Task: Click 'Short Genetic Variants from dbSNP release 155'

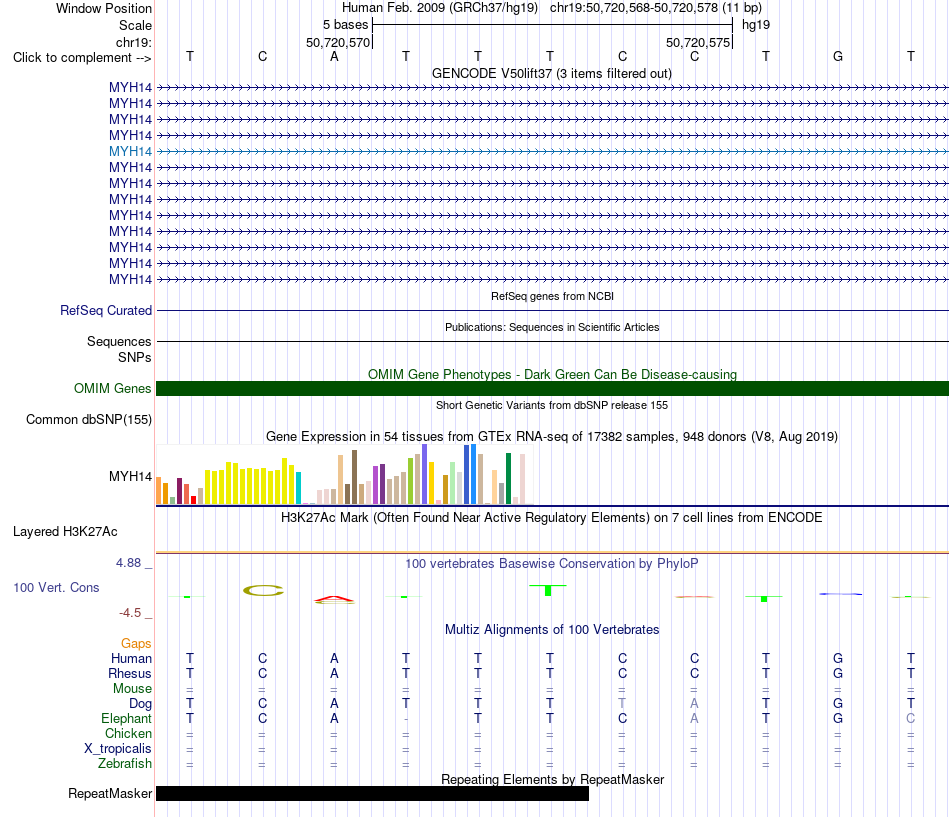Action: click(x=552, y=405)
